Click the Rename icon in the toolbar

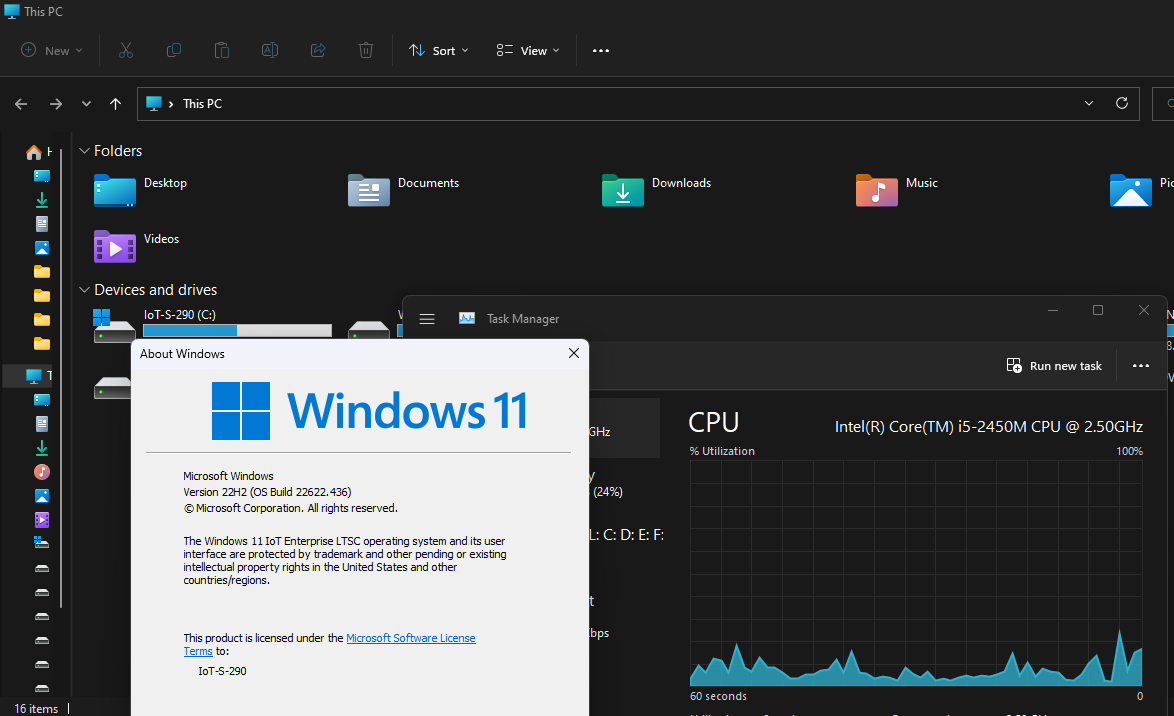[x=270, y=50]
